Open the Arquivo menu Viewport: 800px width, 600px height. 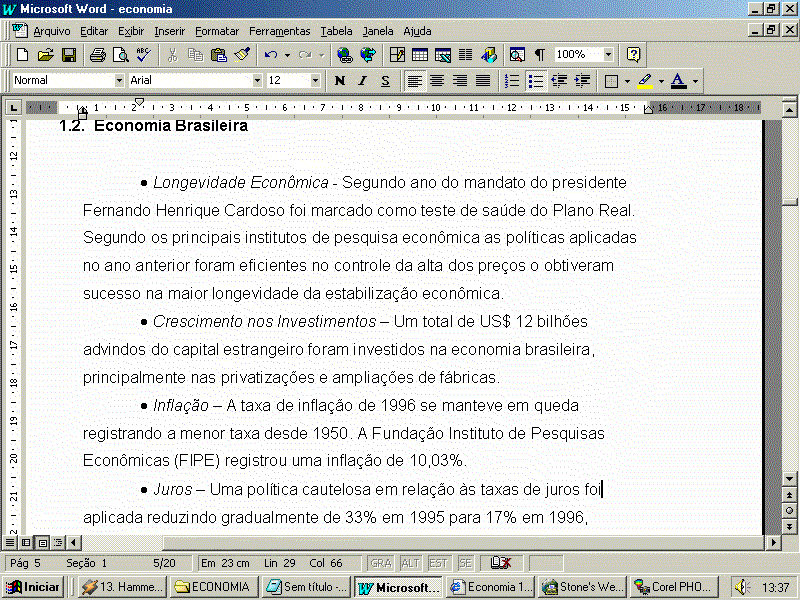pyautogui.click(x=52, y=31)
